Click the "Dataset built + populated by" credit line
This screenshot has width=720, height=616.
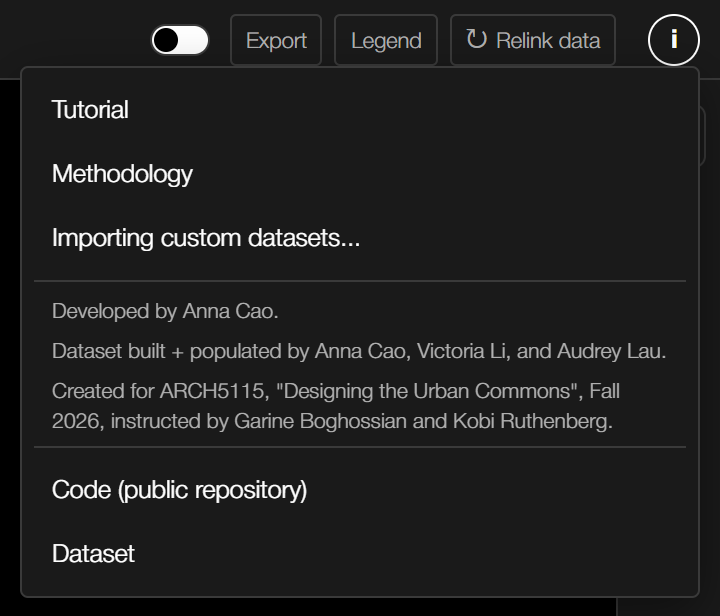tap(359, 351)
